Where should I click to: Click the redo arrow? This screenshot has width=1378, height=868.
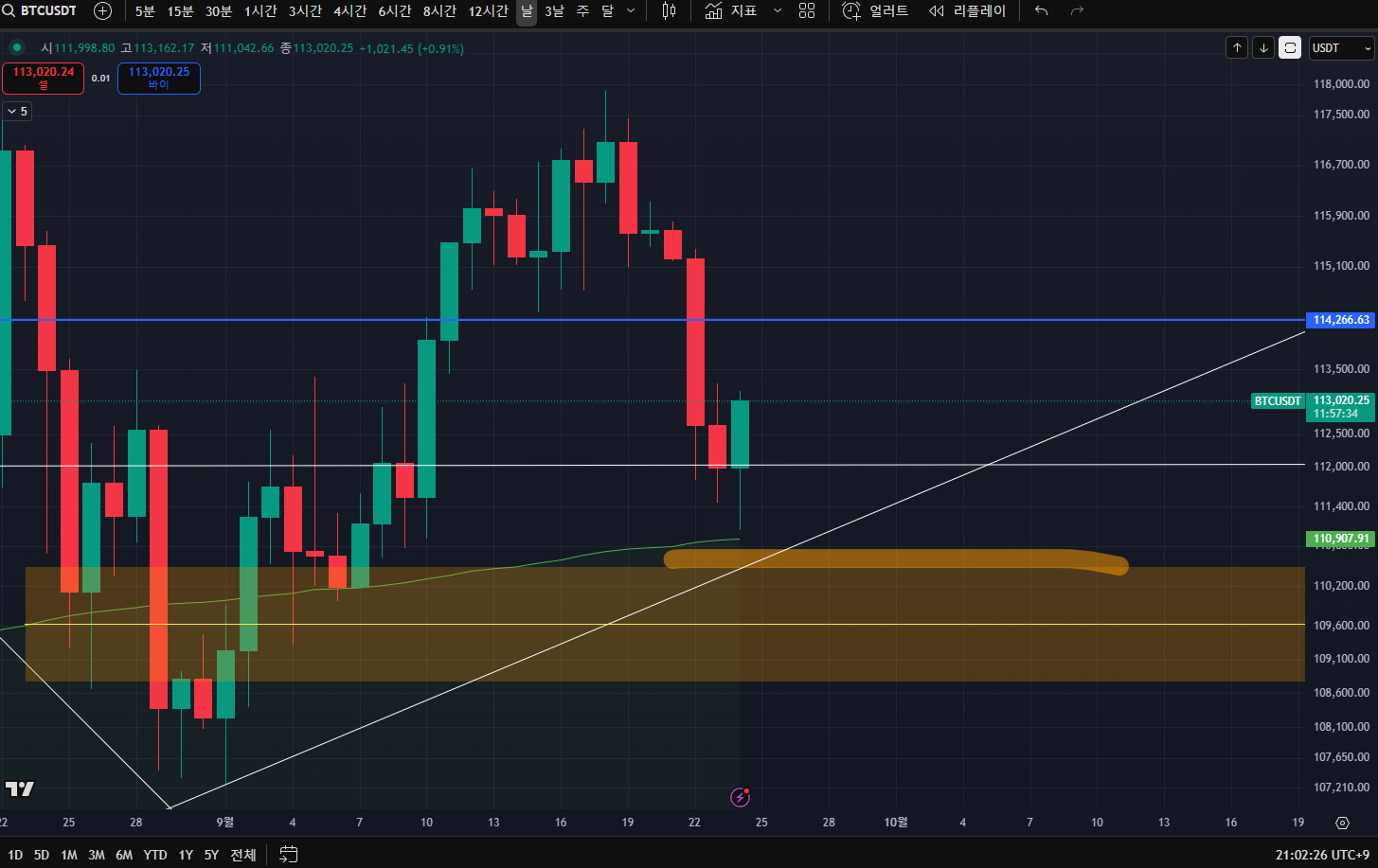pos(1077,11)
